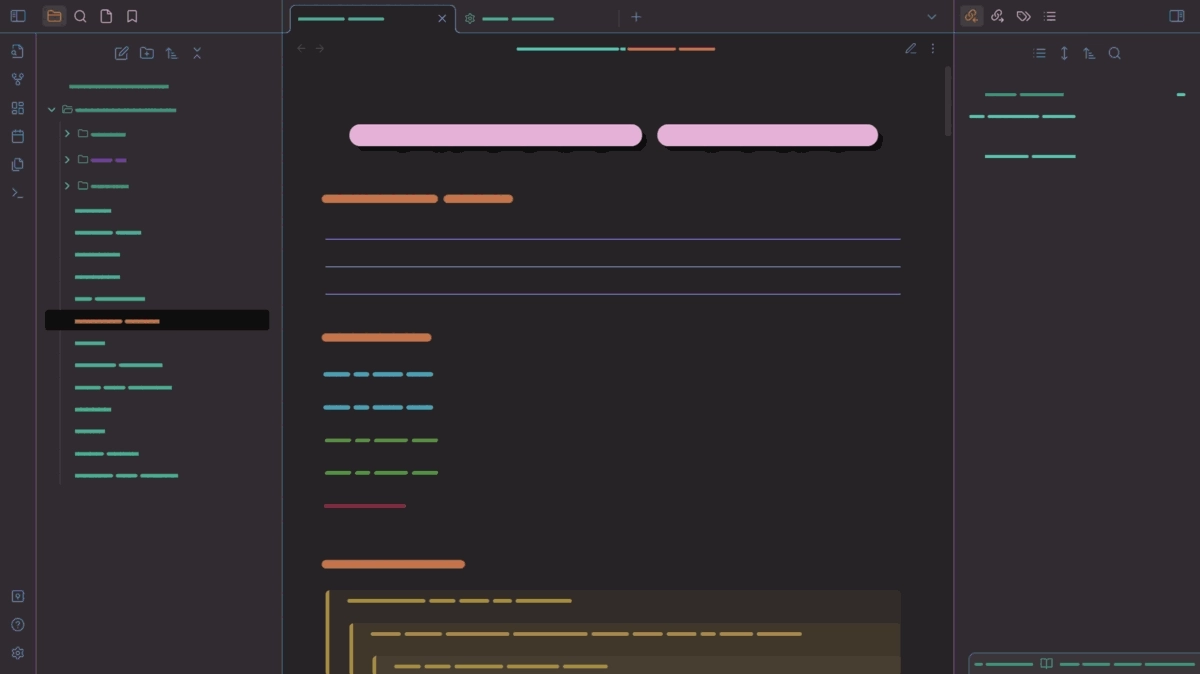Screen dimensions: 1200x674
Task: Open the tags panel in right sidebar
Action: point(1023,16)
